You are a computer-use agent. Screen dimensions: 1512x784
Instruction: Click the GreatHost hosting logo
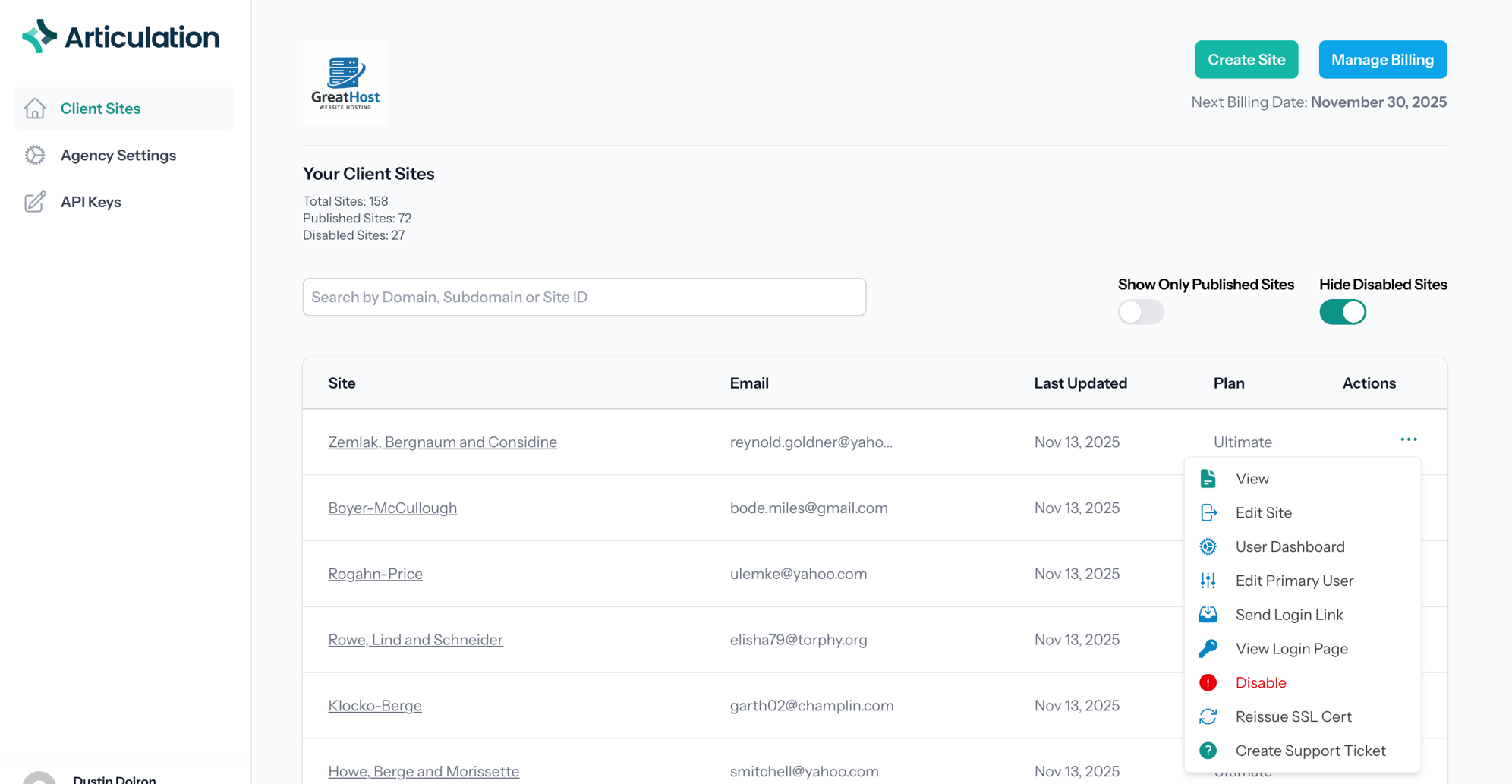coord(345,83)
